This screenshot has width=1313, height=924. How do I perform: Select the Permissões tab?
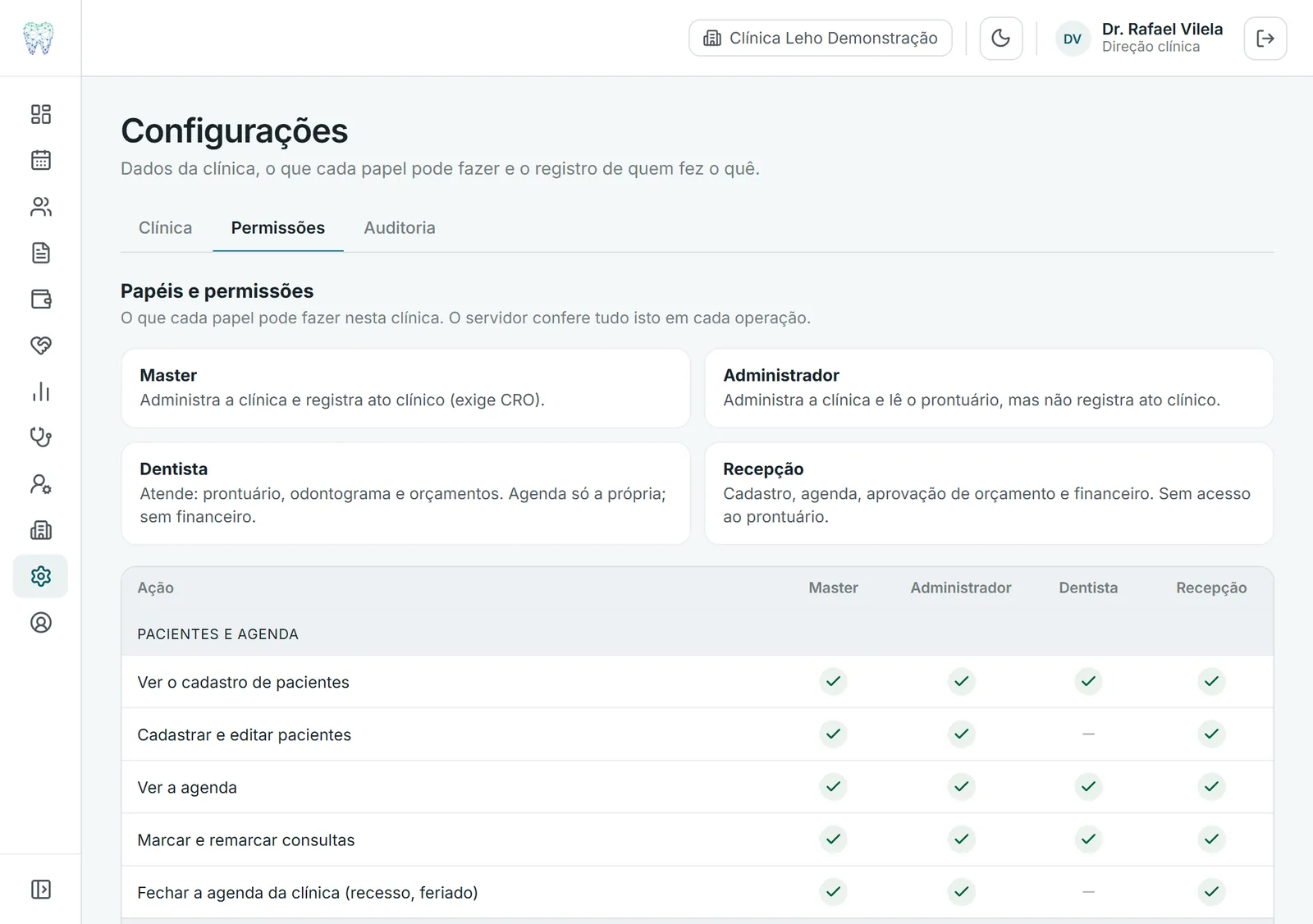(278, 228)
